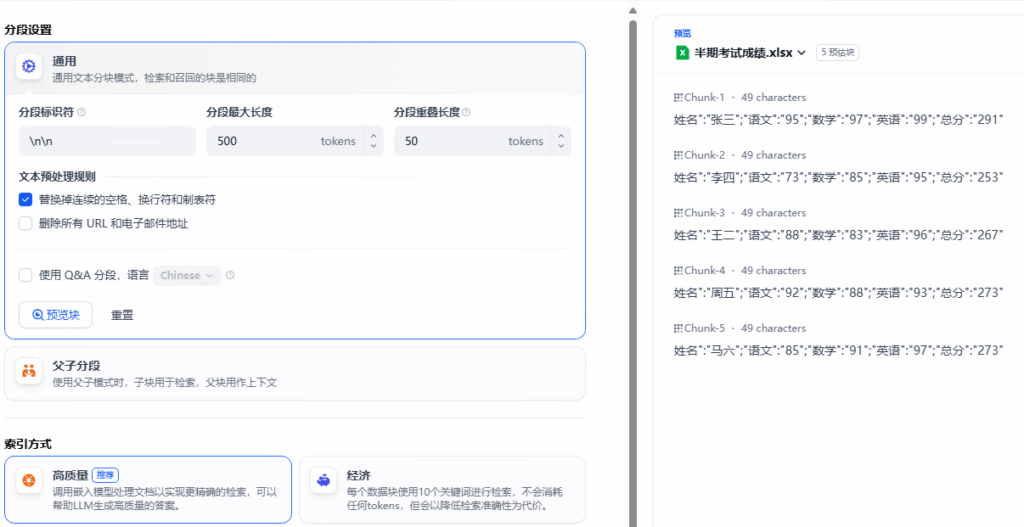
Task: Click the high quality index icon
Action: pos(29,482)
